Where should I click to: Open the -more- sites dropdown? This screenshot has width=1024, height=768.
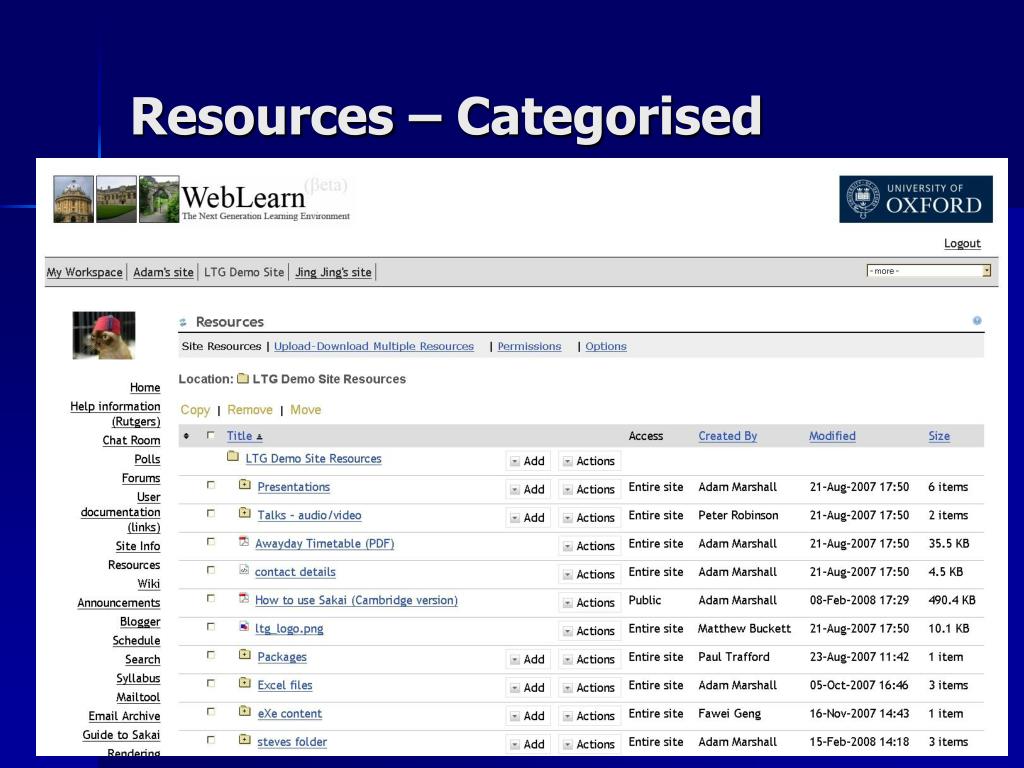(x=929, y=270)
